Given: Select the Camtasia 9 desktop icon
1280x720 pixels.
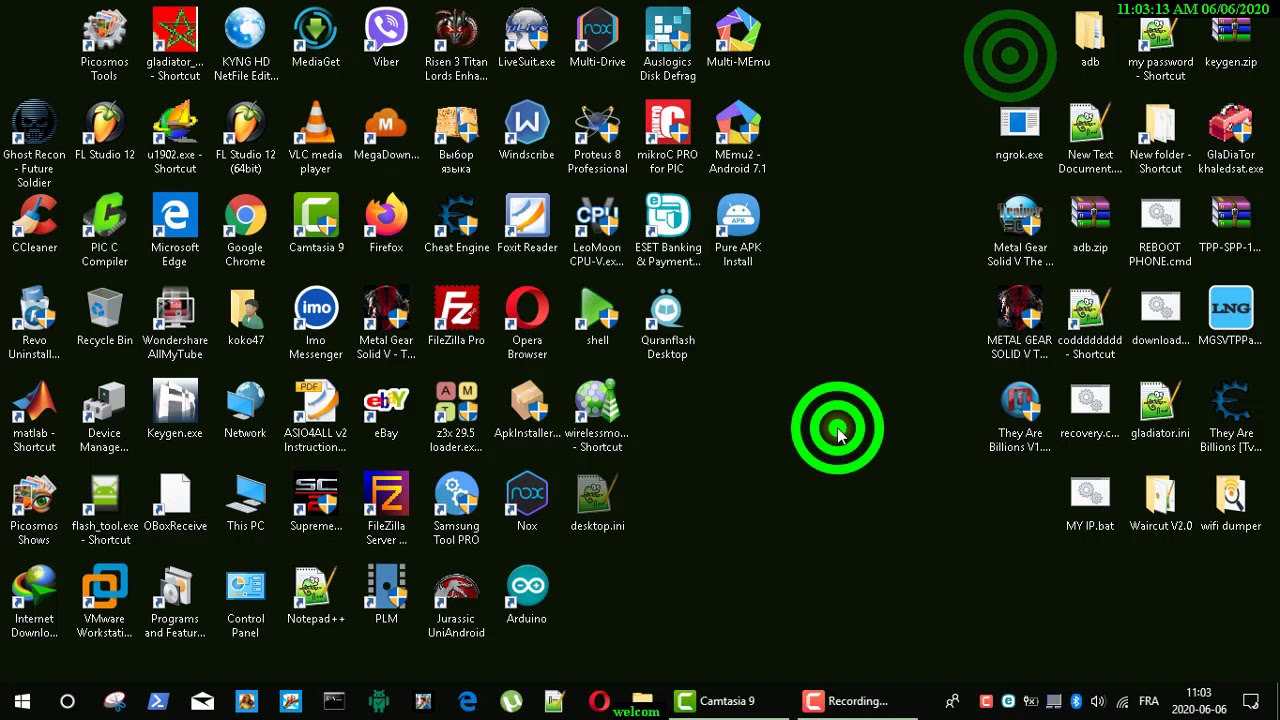Looking at the screenshot, I should click(x=315, y=224).
